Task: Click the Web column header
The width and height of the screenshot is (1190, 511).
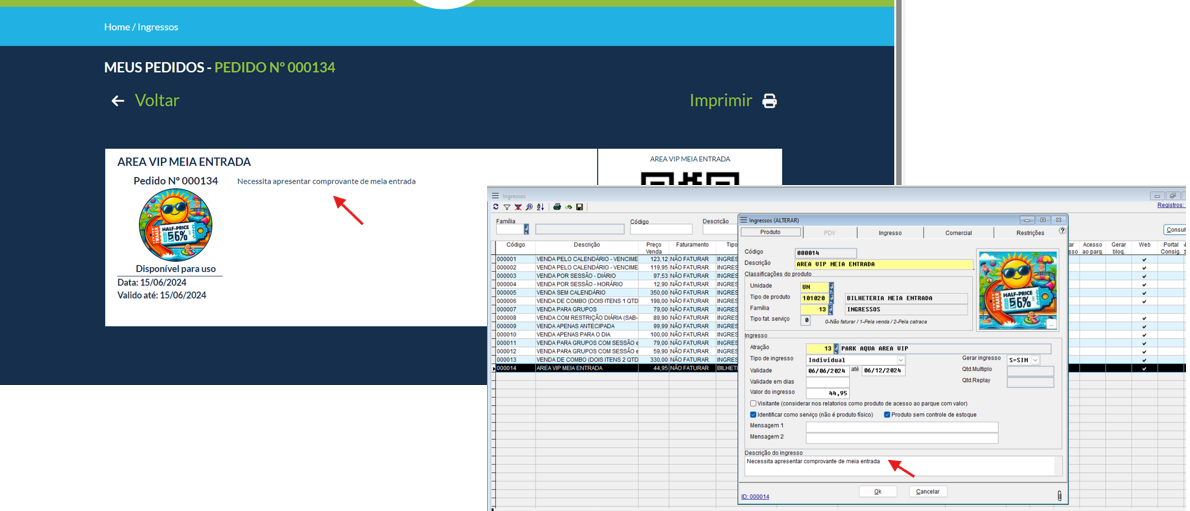Action: click(x=1144, y=245)
